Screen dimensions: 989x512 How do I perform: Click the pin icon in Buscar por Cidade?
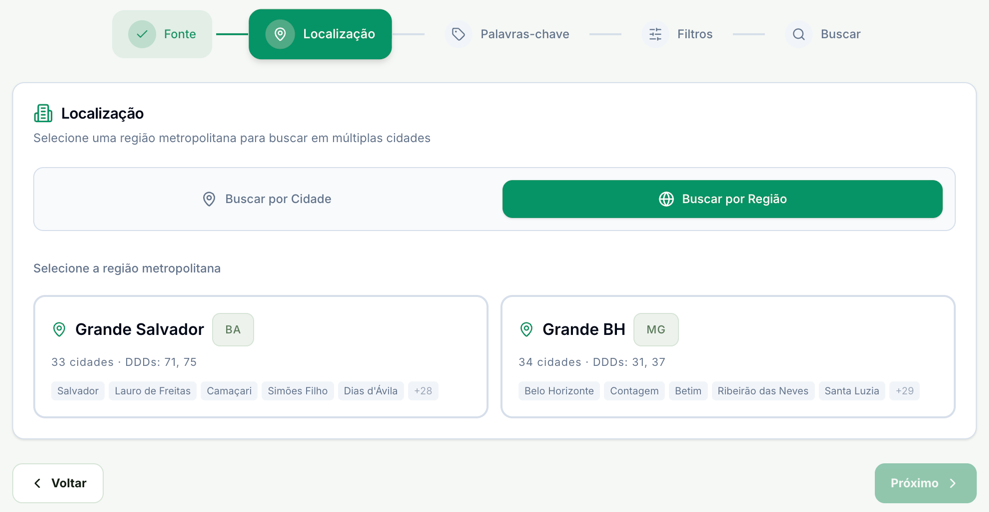[209, 199]
